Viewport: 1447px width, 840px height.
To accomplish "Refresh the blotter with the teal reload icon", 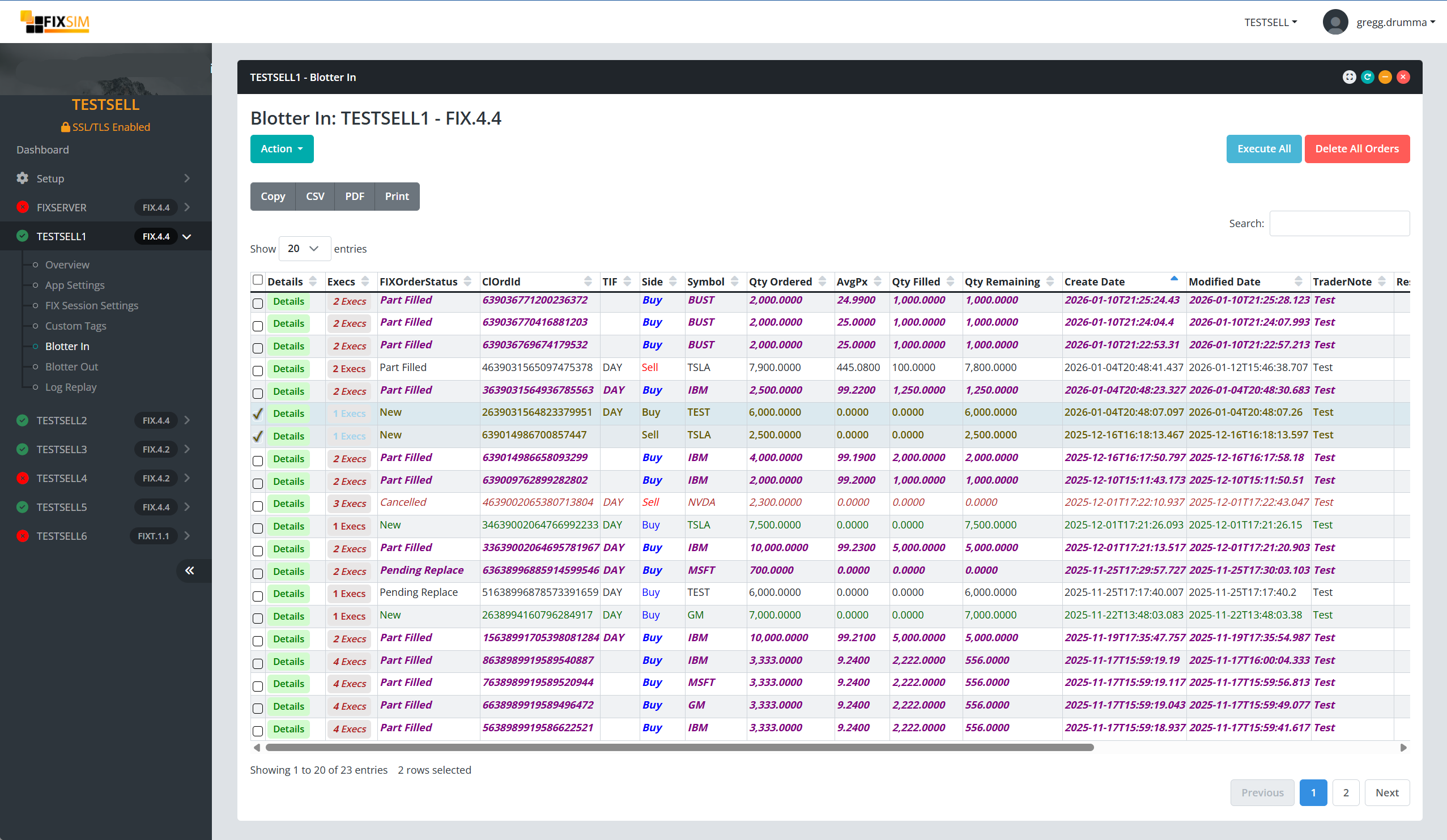I will click(x=1367, y=76).
